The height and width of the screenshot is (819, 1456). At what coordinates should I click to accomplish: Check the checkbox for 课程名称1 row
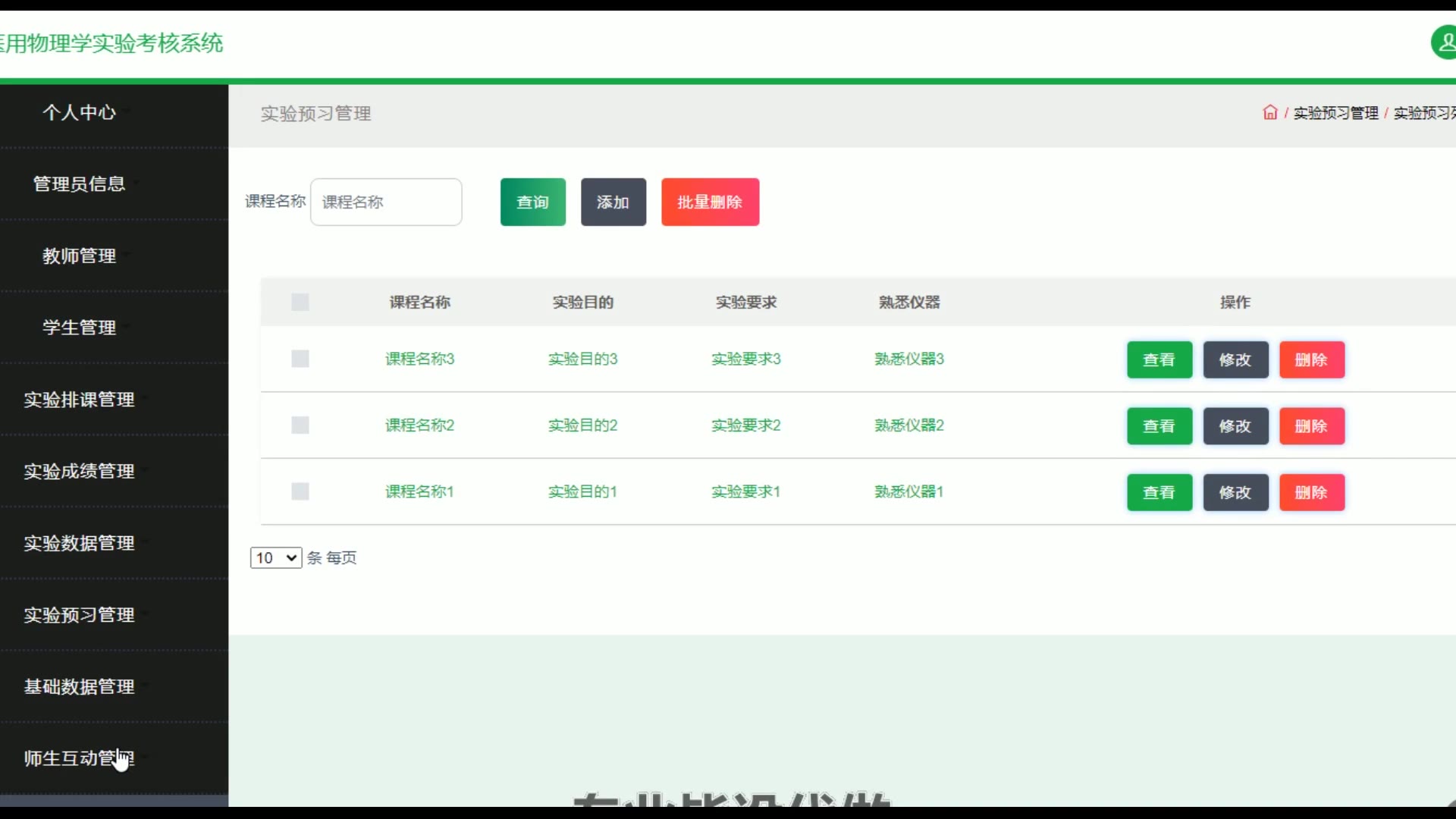tap(300, 492)
